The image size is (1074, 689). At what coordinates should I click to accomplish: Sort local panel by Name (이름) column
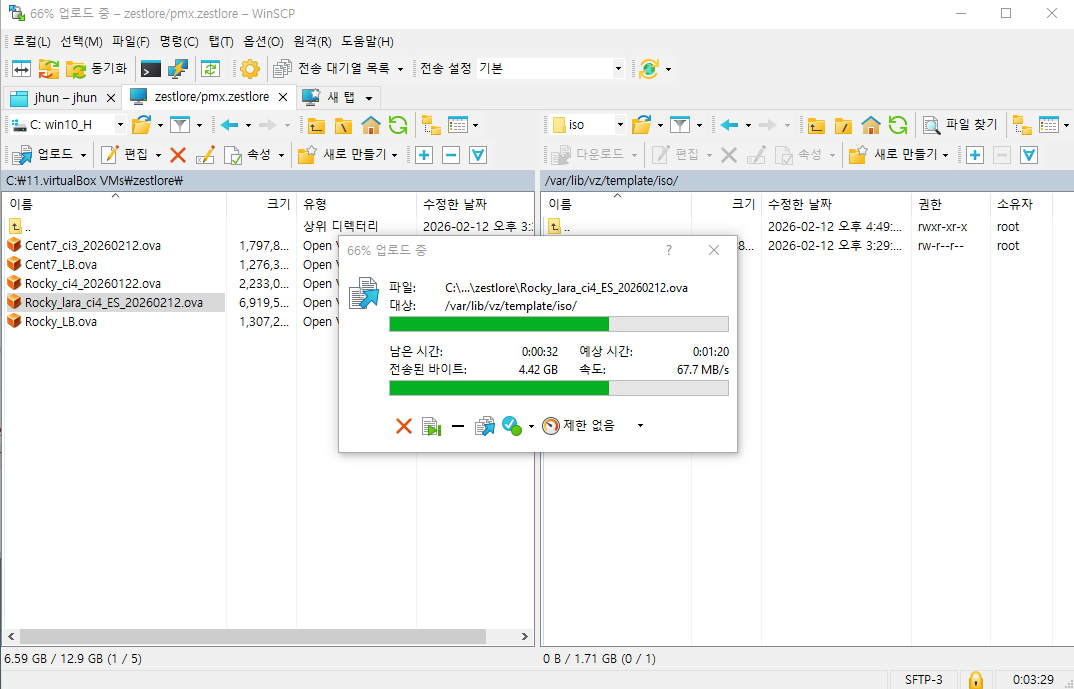coord(115,204)
